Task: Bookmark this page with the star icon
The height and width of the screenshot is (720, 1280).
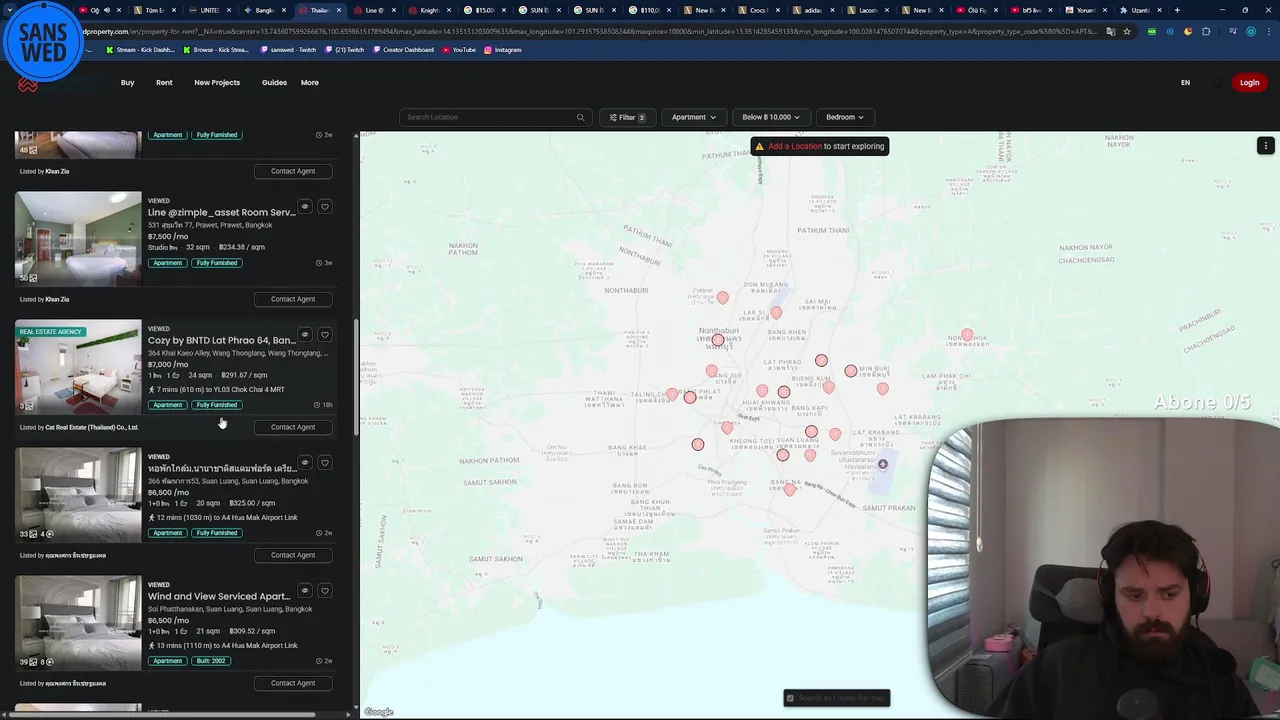Action: (1127, 31)
